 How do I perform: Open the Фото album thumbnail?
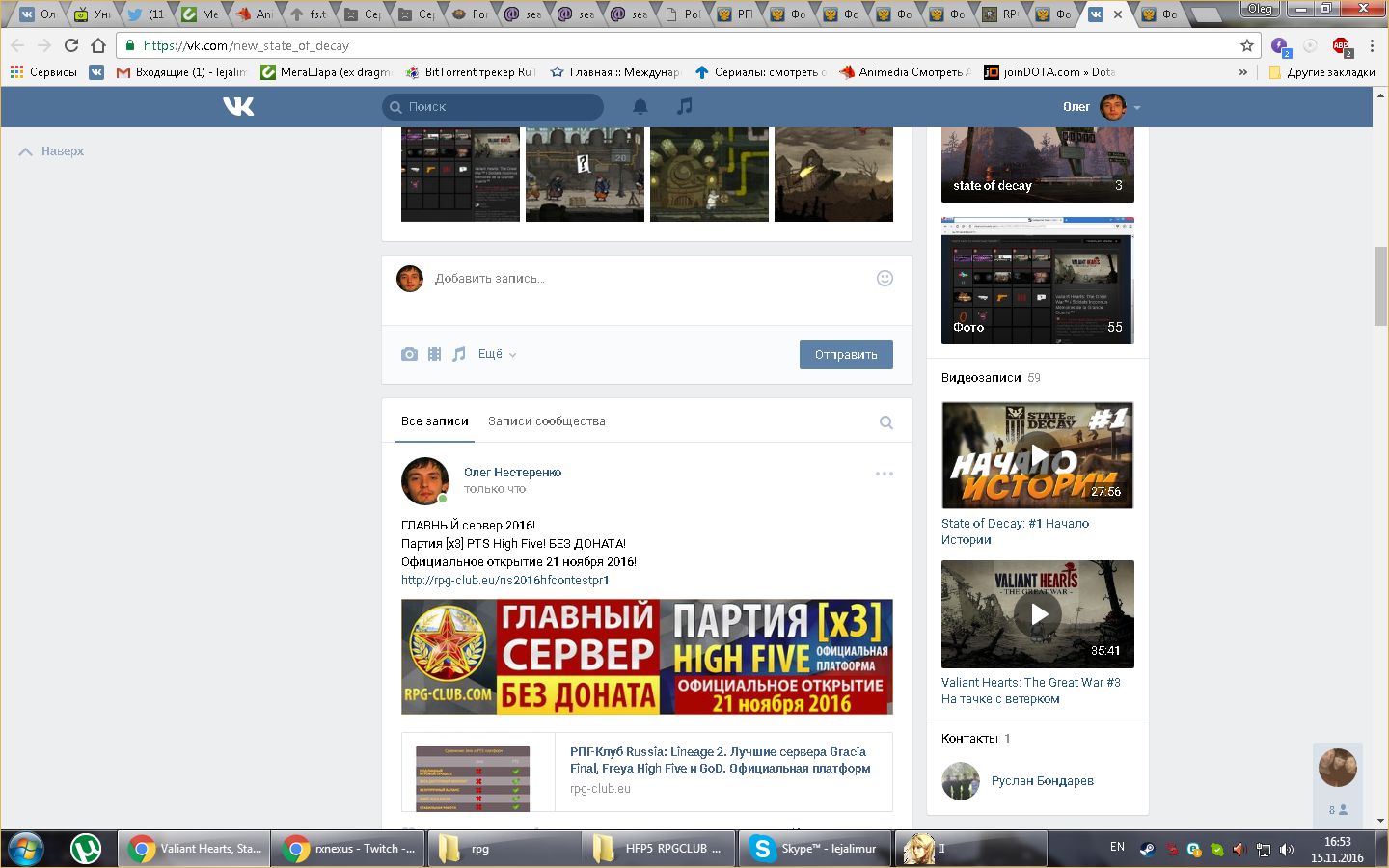tap(1038, 281)
